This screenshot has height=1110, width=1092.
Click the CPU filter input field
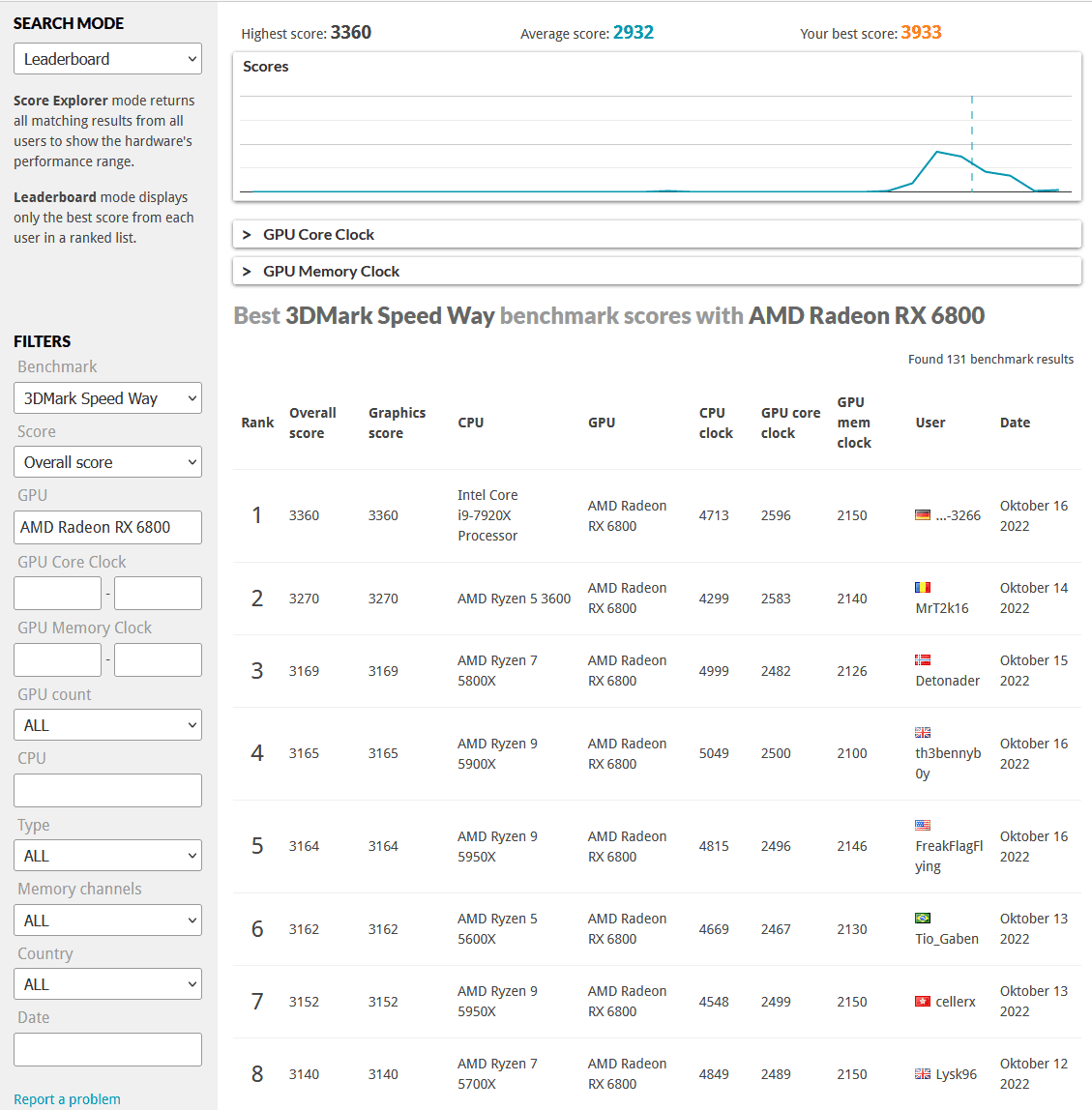coord(107,791)
